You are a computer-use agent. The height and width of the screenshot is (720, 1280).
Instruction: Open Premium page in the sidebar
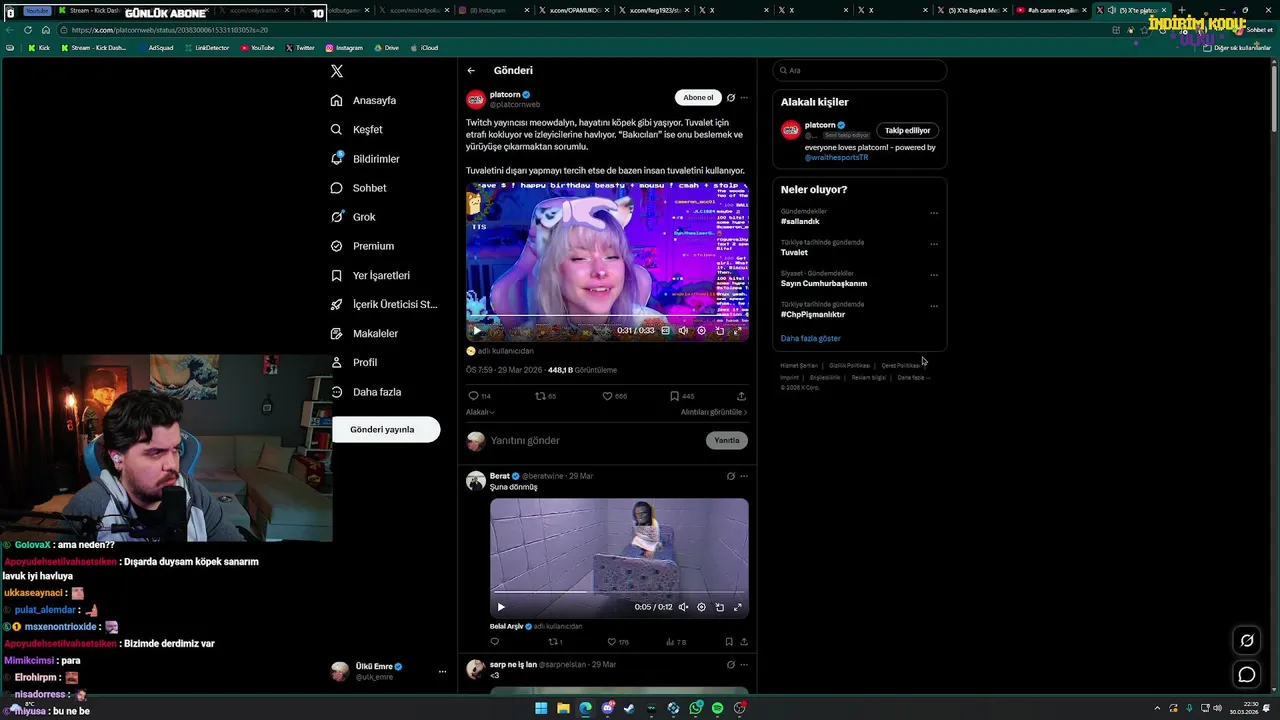tap(362, 246)
